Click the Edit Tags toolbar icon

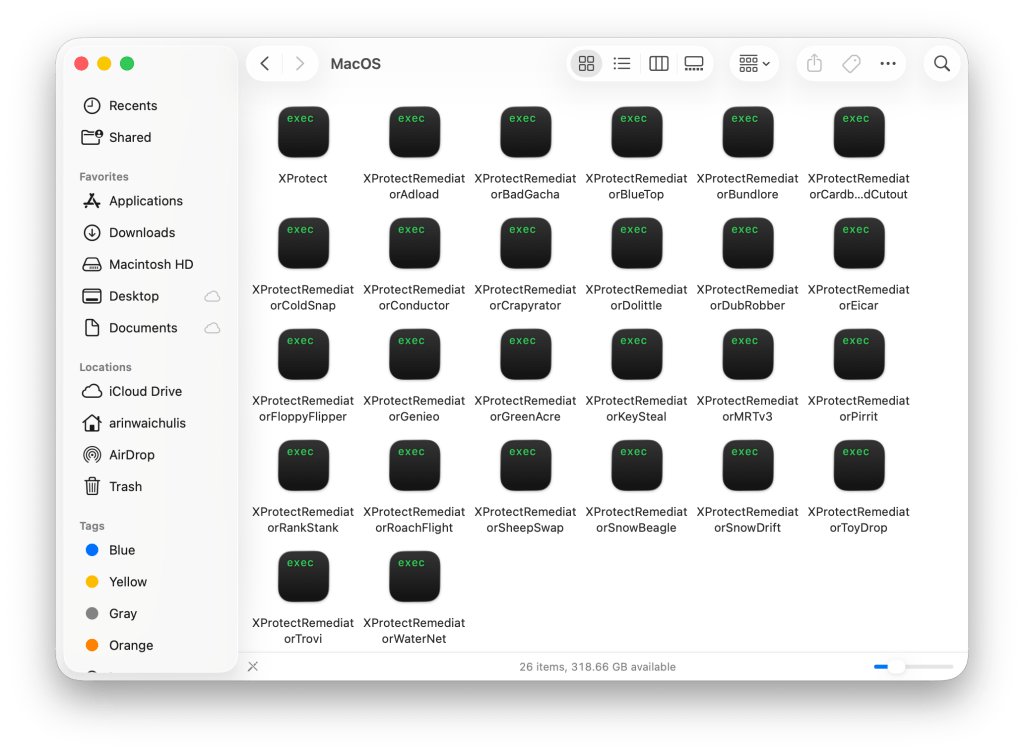(x=851, y=64)
